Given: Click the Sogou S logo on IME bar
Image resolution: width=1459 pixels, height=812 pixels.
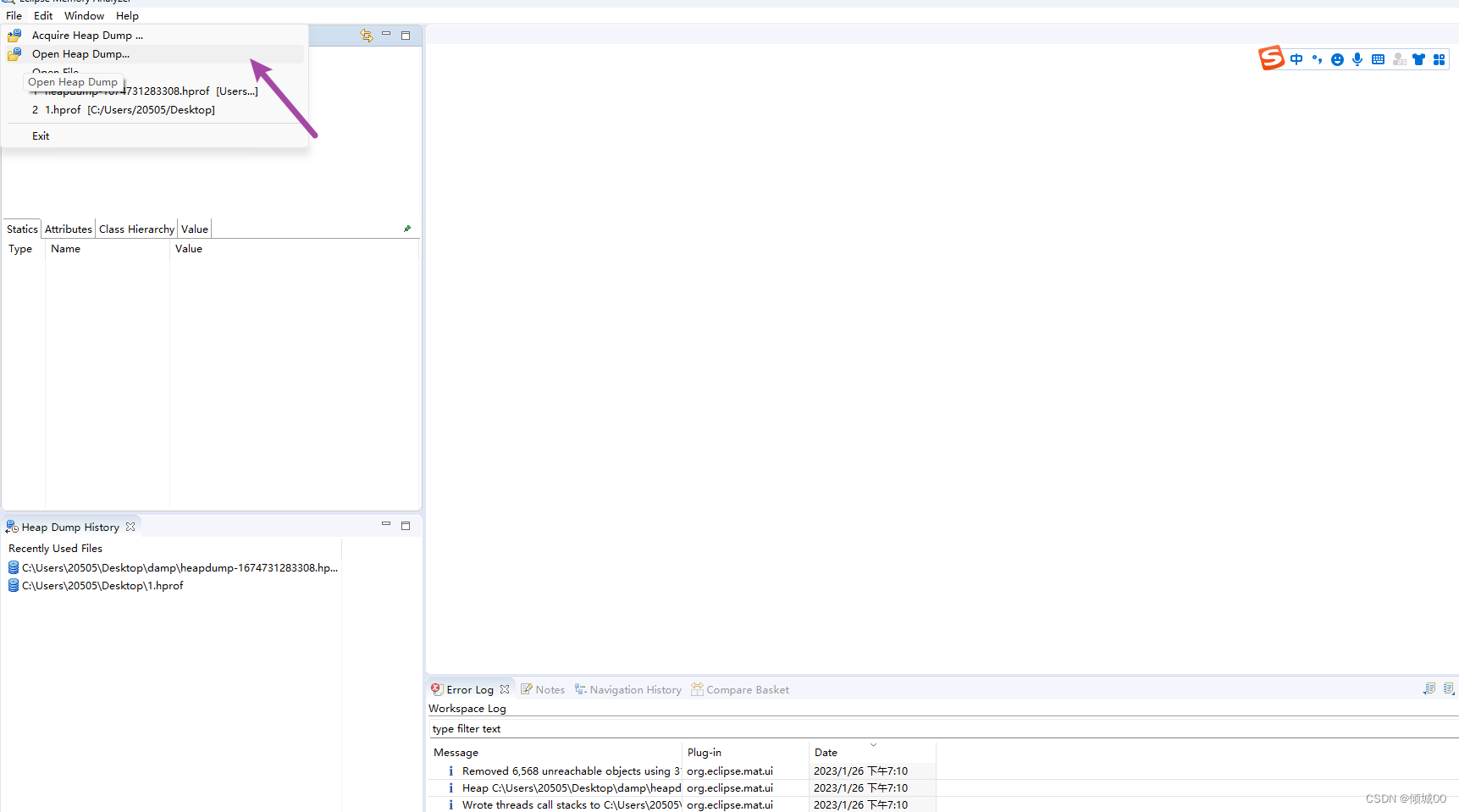Looking at the screenshot, I should click(1271, 58).
